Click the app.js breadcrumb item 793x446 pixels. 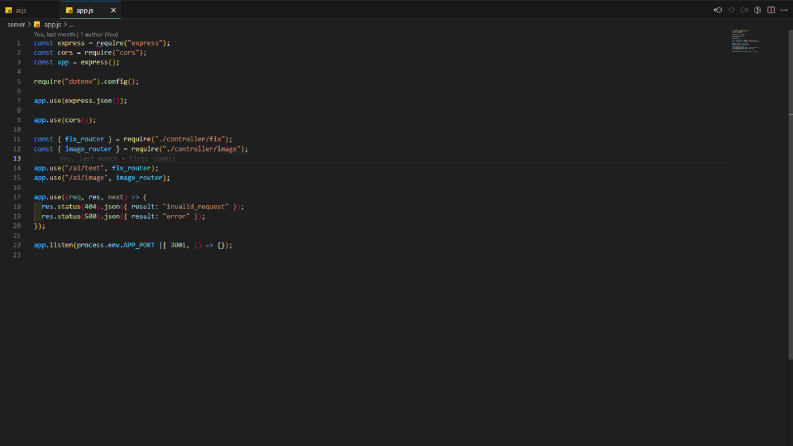tap(52, 24)
